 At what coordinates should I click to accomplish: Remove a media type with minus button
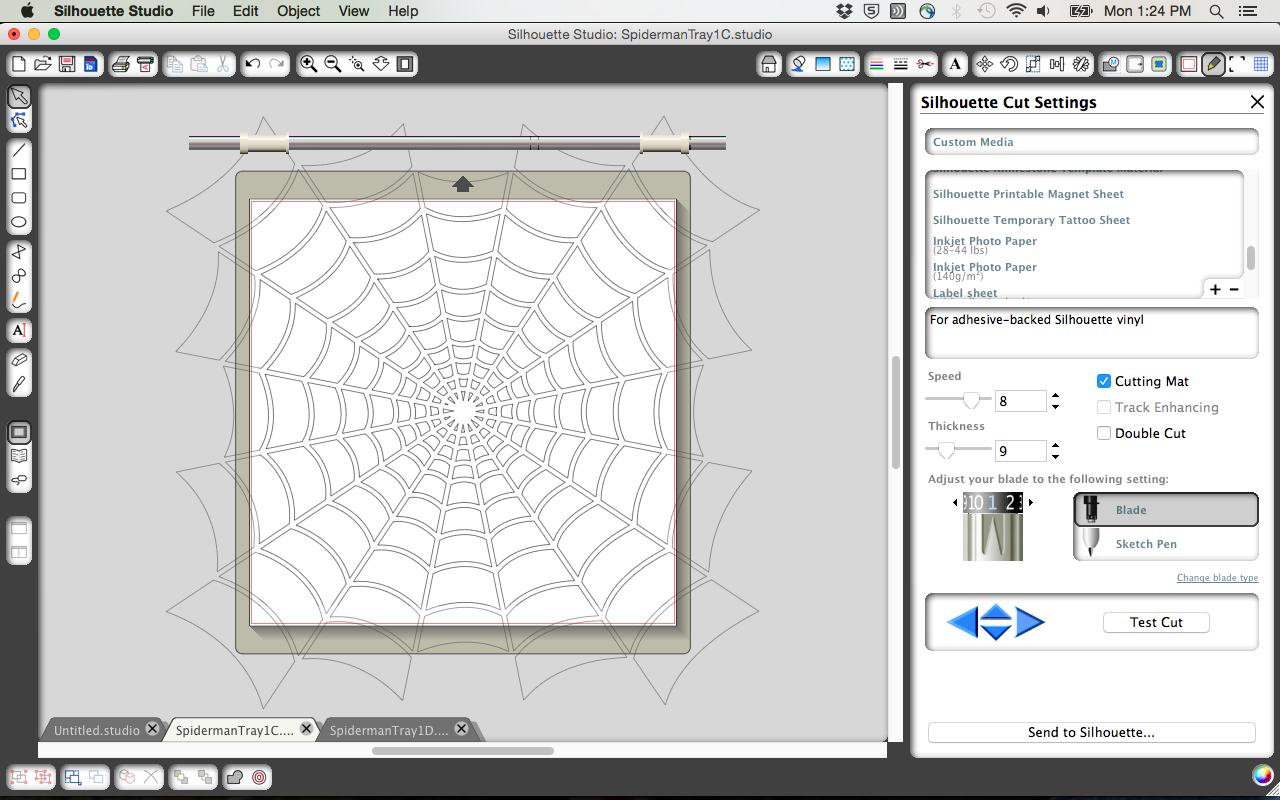click(1234, 290)
